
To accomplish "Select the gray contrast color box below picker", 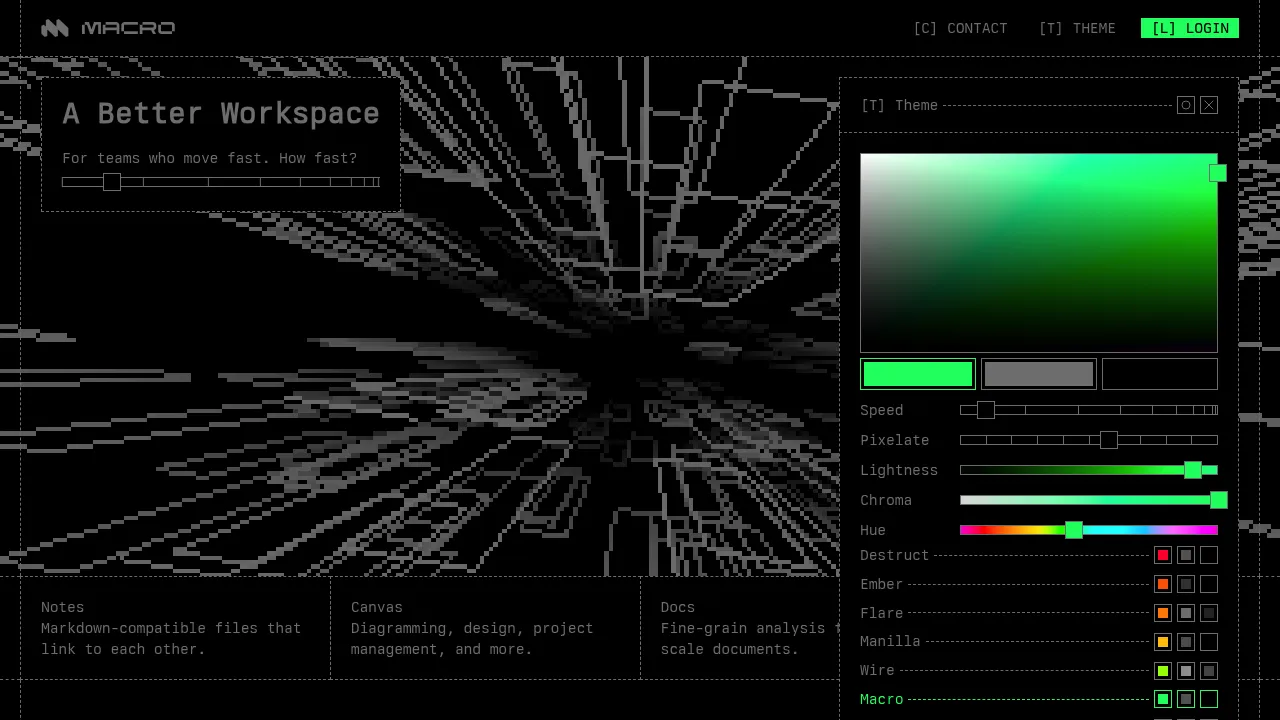I will point(1039,374).
